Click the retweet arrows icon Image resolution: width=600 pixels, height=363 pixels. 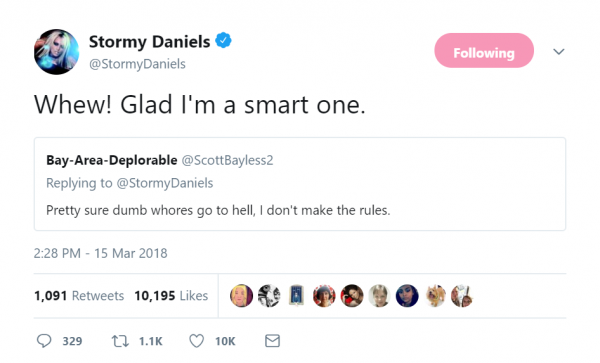pos(120,341)
